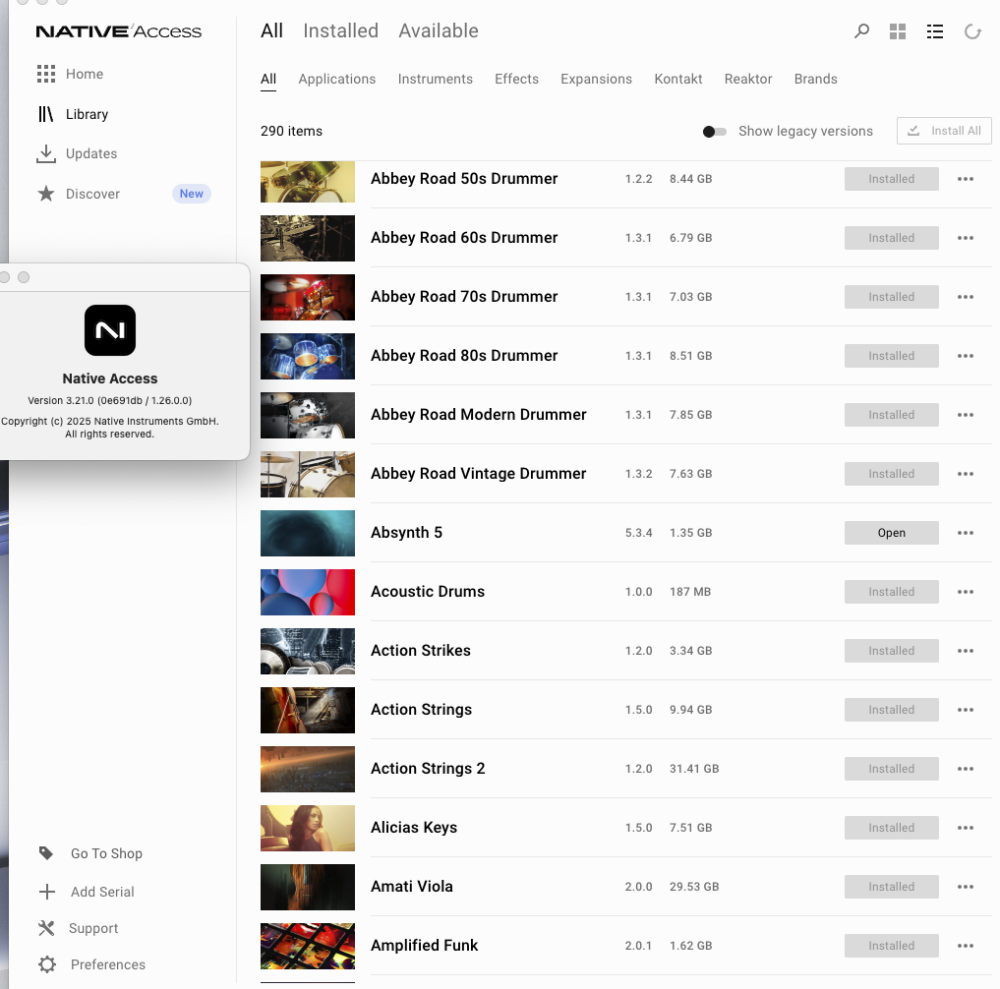This screenshot has width=1000, height=989.
Task: Open Discover page via its label
Action: click(x=92, y=194)
